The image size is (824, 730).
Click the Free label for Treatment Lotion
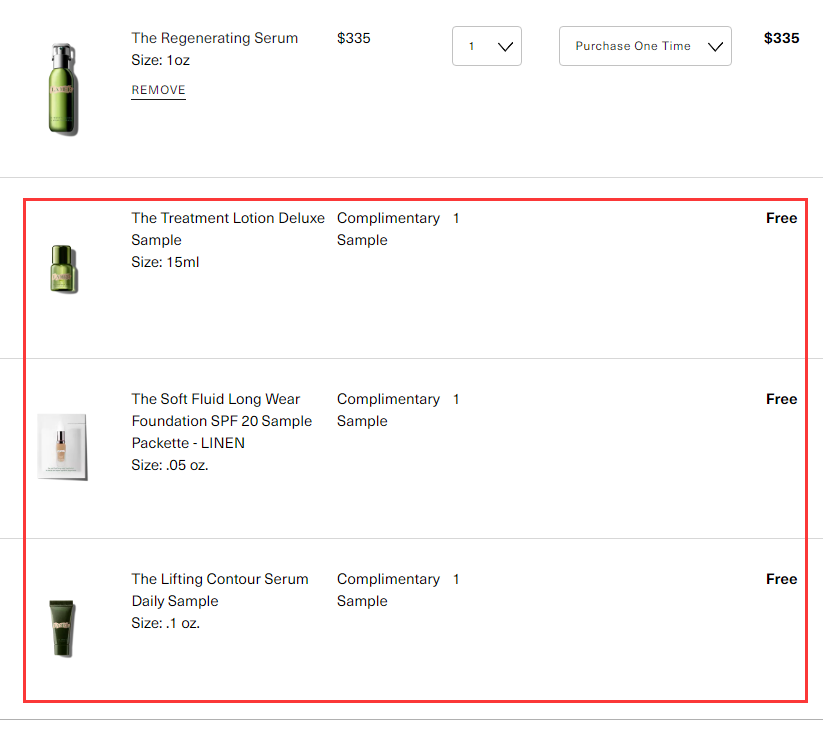(781, 218)
